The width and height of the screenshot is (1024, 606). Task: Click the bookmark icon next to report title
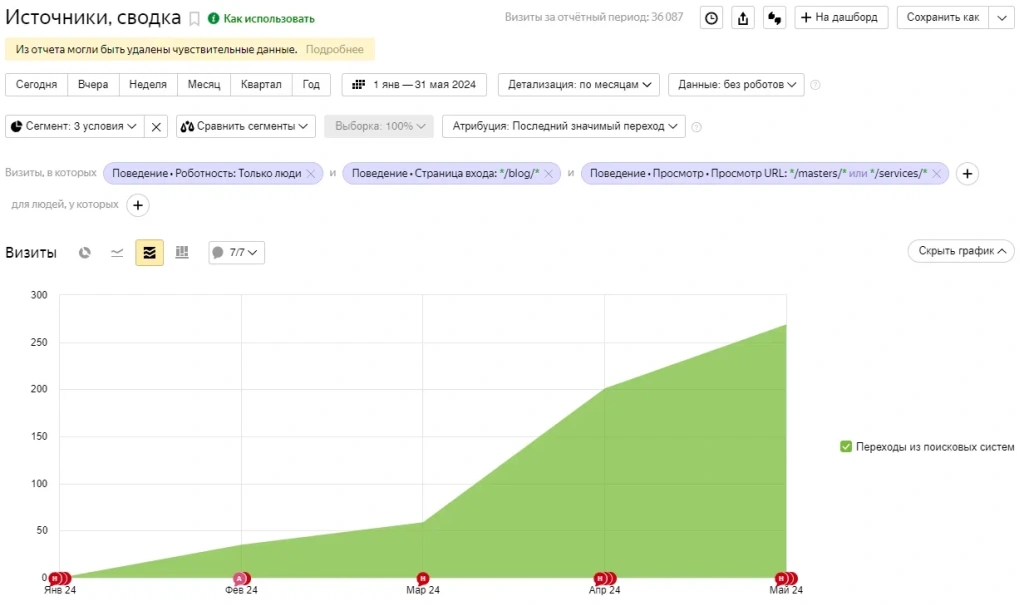[x=195, y=18]
